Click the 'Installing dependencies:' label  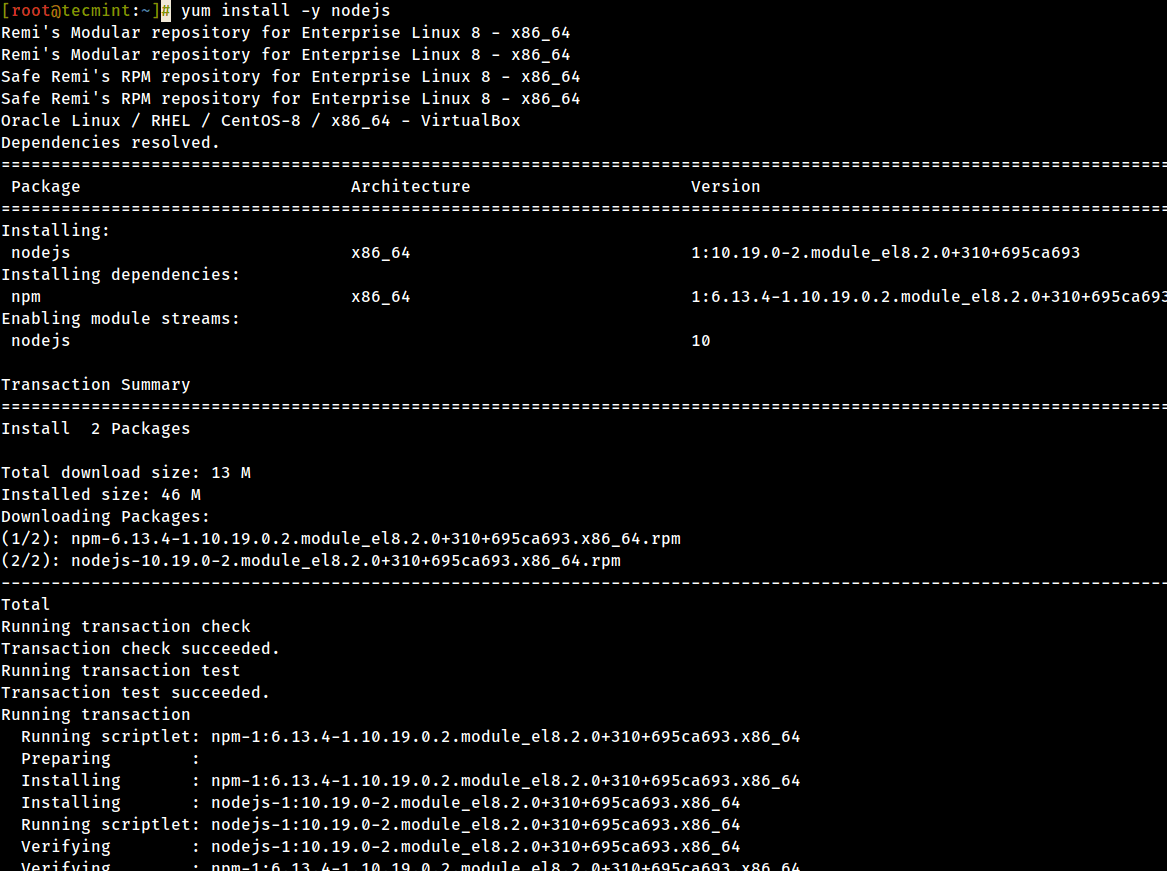(x=121, y=275)
